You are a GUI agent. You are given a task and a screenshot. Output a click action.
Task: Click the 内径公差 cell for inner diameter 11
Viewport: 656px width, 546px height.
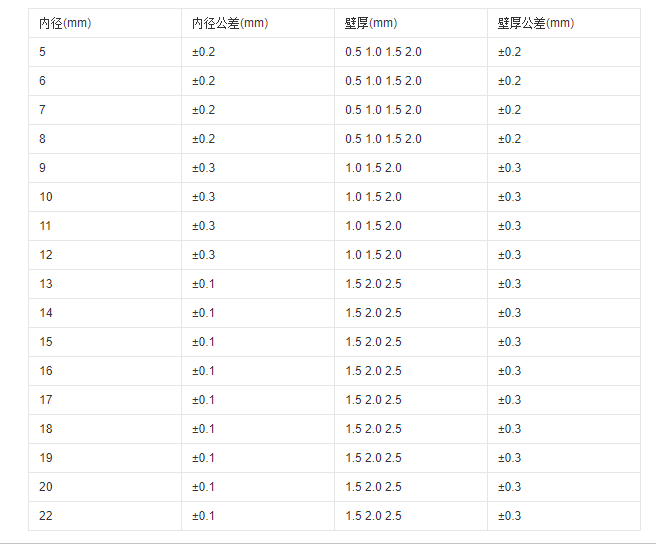(x=203, y=226)
